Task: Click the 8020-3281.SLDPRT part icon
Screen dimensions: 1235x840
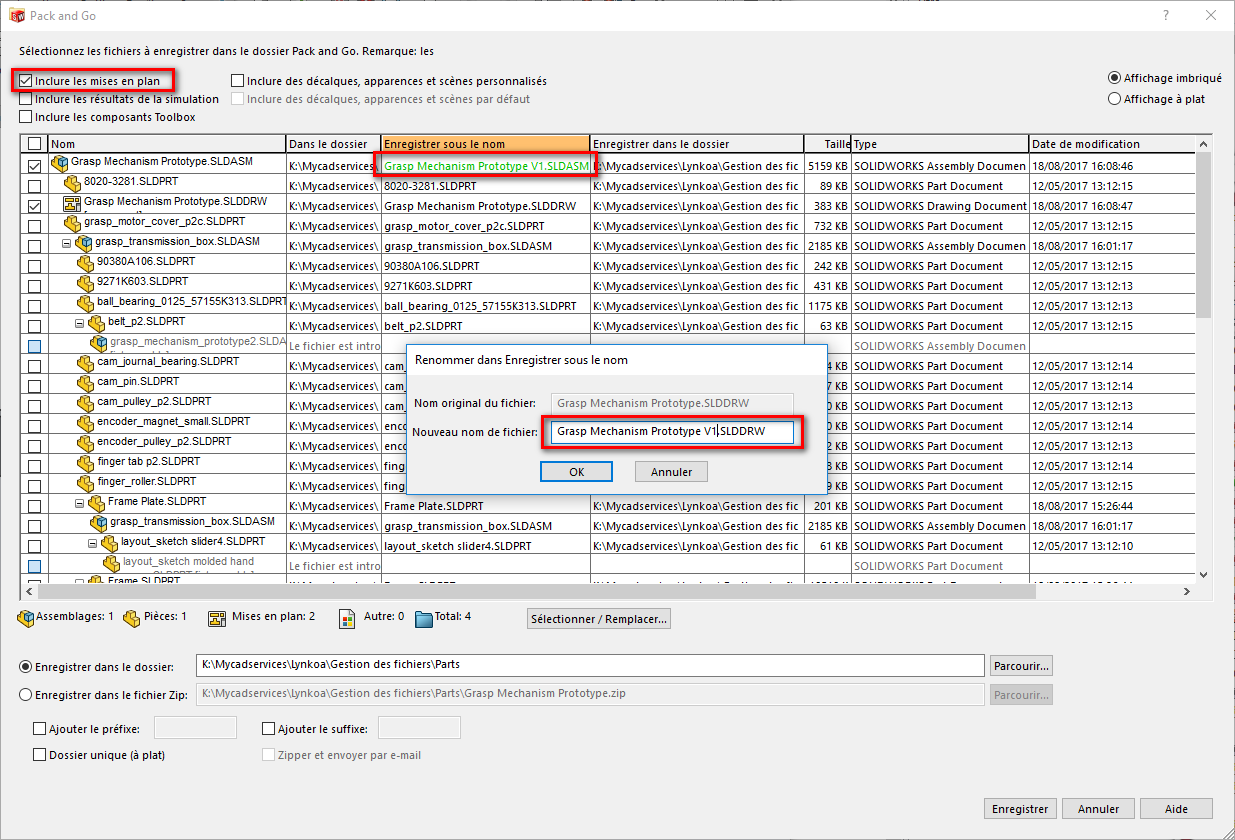Action: coord(72,184)
